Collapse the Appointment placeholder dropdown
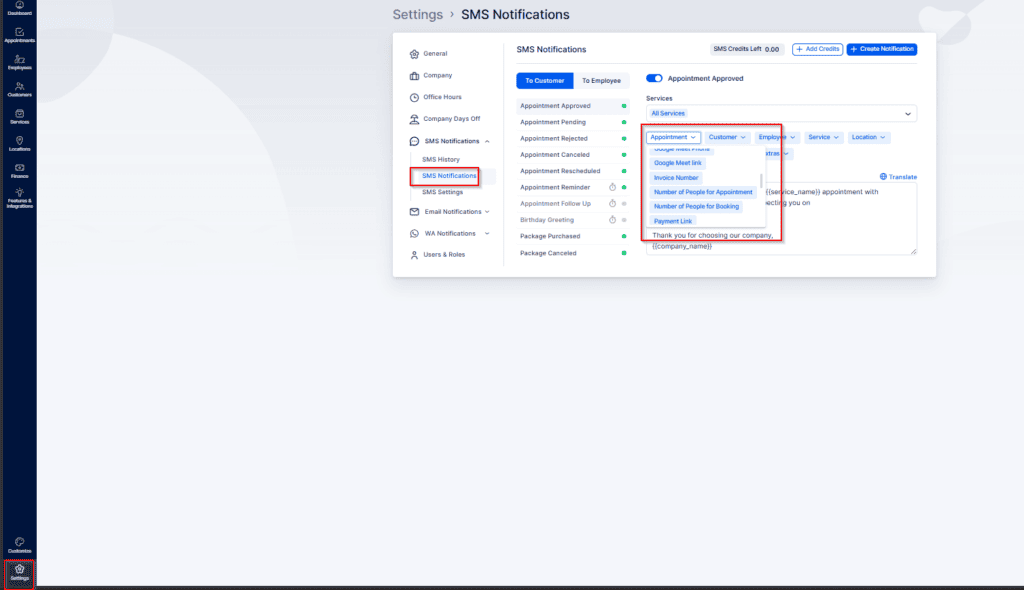The width and height of the screenshot is (1024, 590). tap(673, 137)
